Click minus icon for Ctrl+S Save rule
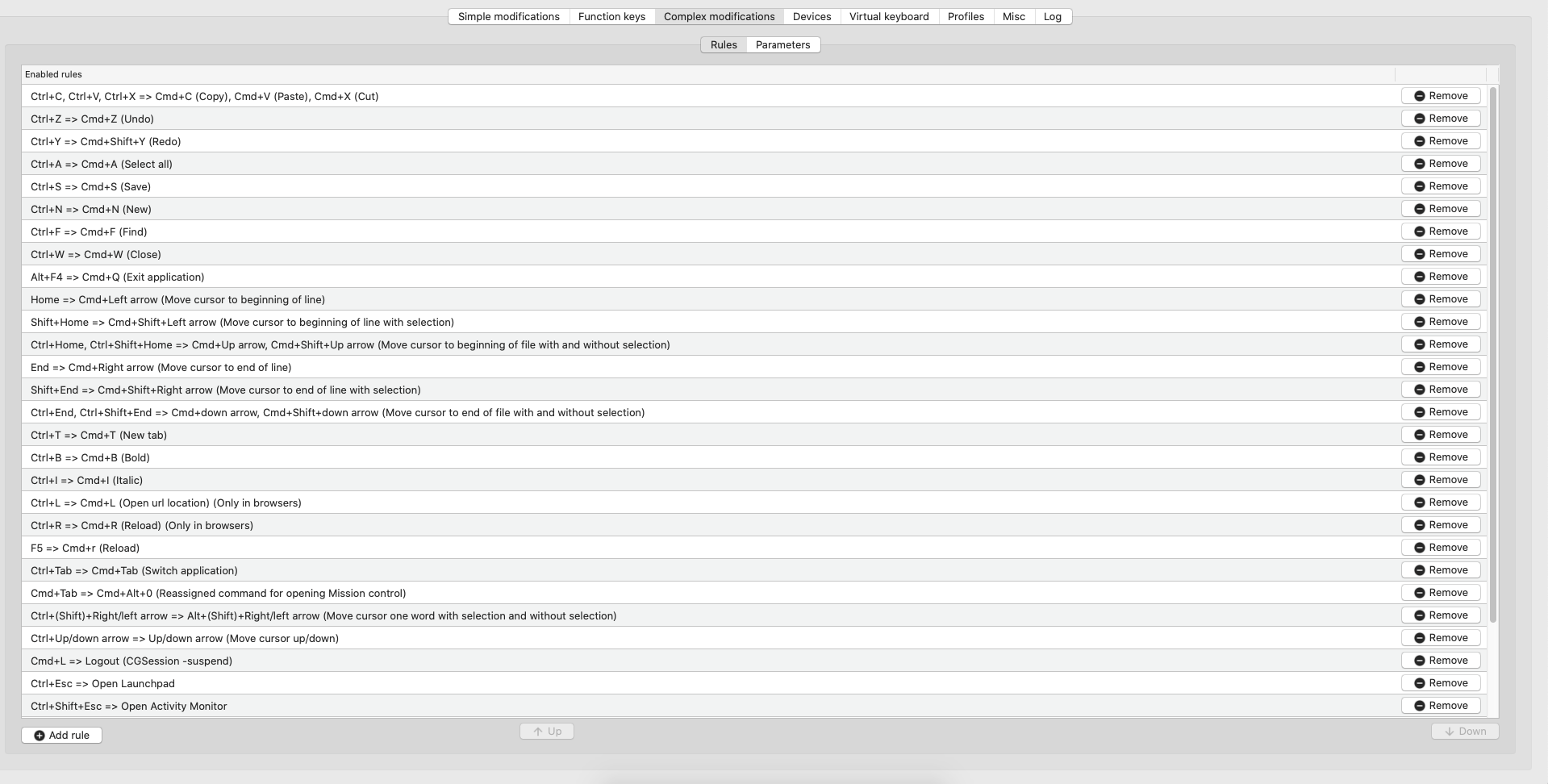The height and width of the screenshot is (784, 1548). tap(1419, 186)
